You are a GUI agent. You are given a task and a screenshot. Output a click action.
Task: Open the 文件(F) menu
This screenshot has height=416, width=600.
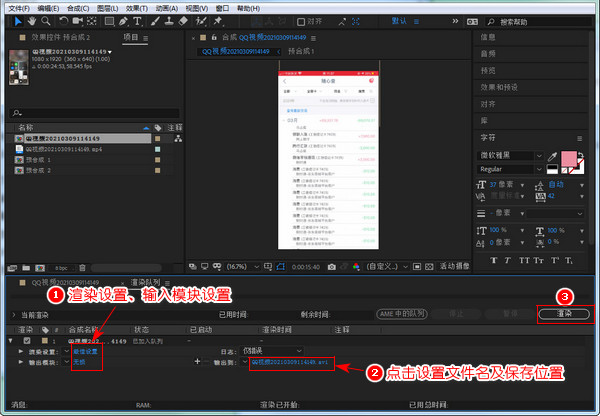tap(19, 8)
